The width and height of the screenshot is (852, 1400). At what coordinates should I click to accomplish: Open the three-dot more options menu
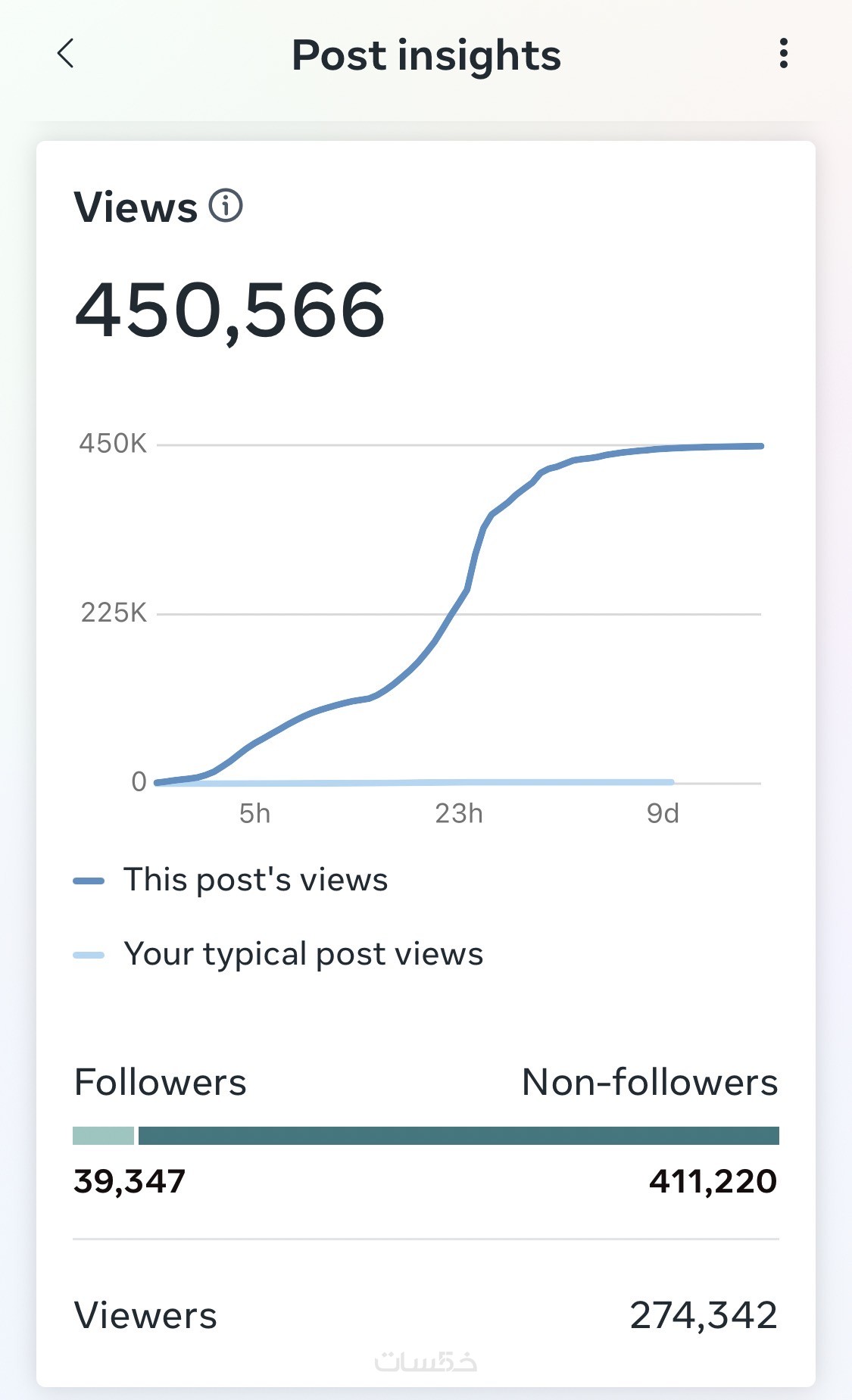tap(784, 54)
